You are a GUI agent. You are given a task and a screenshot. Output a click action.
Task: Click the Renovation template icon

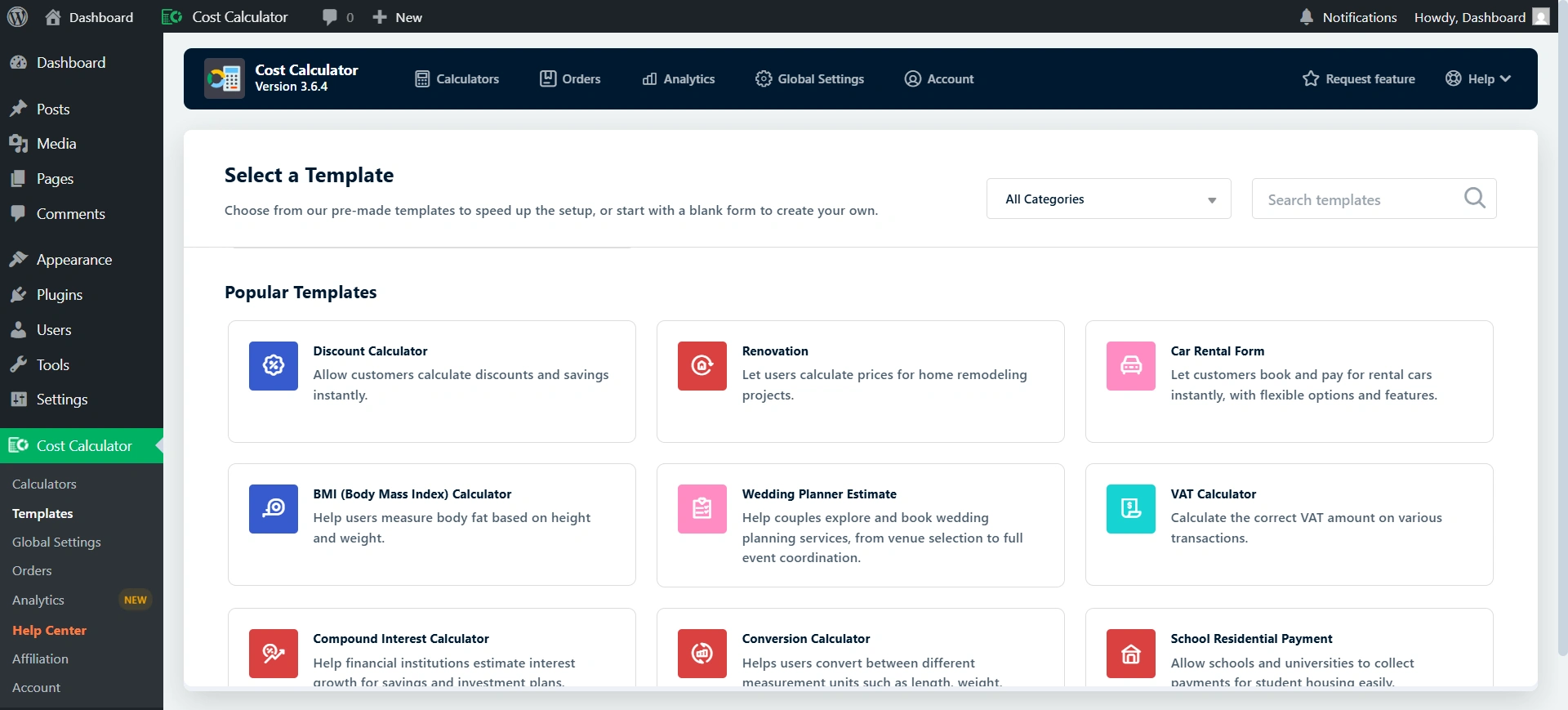tap(702, 365)
